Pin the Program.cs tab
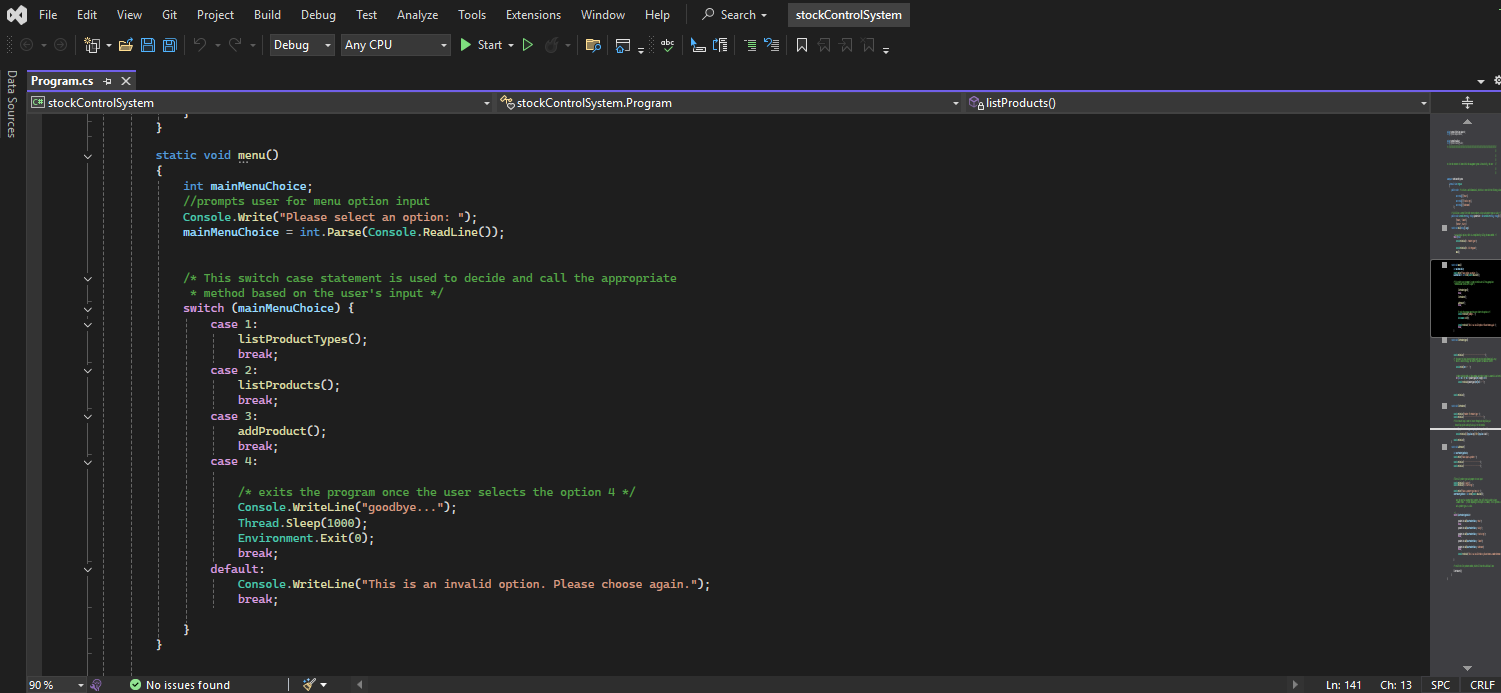This screenshot has height=693, width=1501. [x=106, y=80]
